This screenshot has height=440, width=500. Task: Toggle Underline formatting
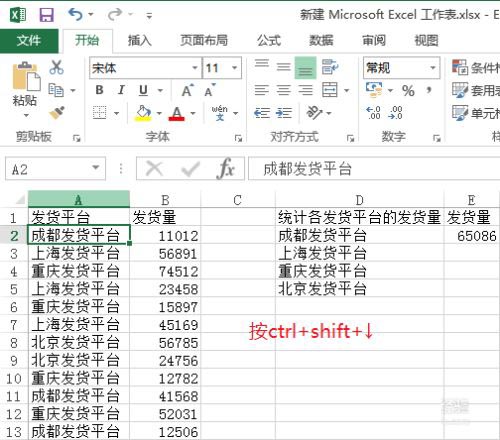pos(143,90)
